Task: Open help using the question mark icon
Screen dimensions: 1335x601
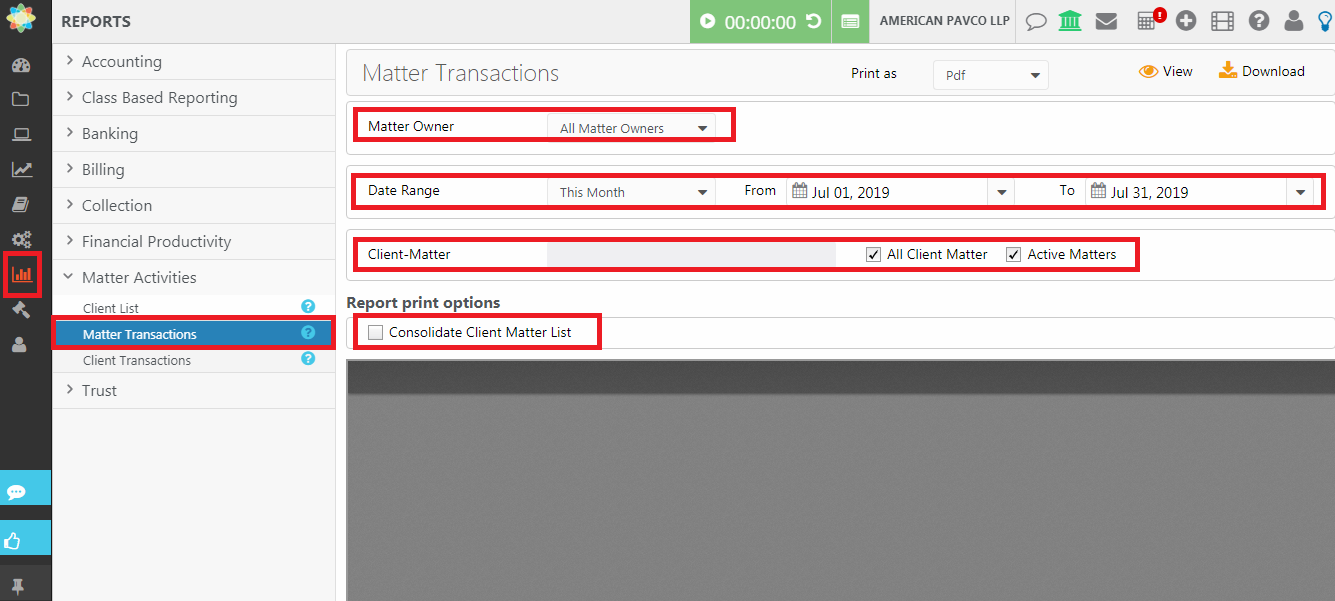Action: point(1258,20)
